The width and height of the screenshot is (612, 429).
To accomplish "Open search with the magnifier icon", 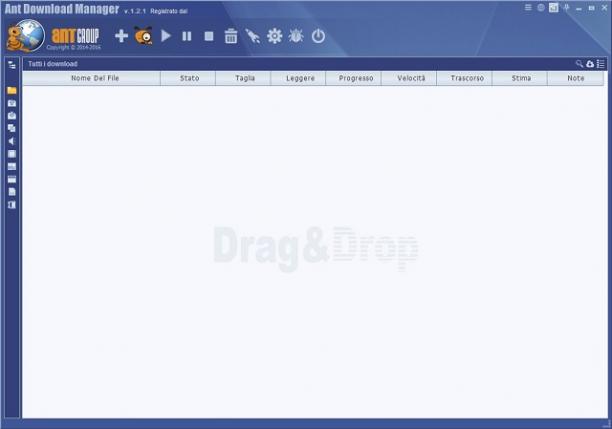I will (579, 64).
